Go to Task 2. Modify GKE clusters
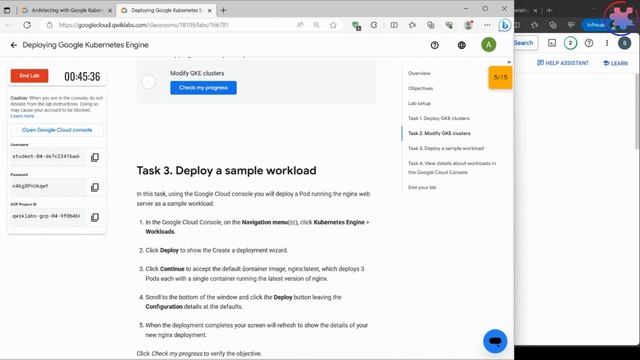 tap(439, 133)
